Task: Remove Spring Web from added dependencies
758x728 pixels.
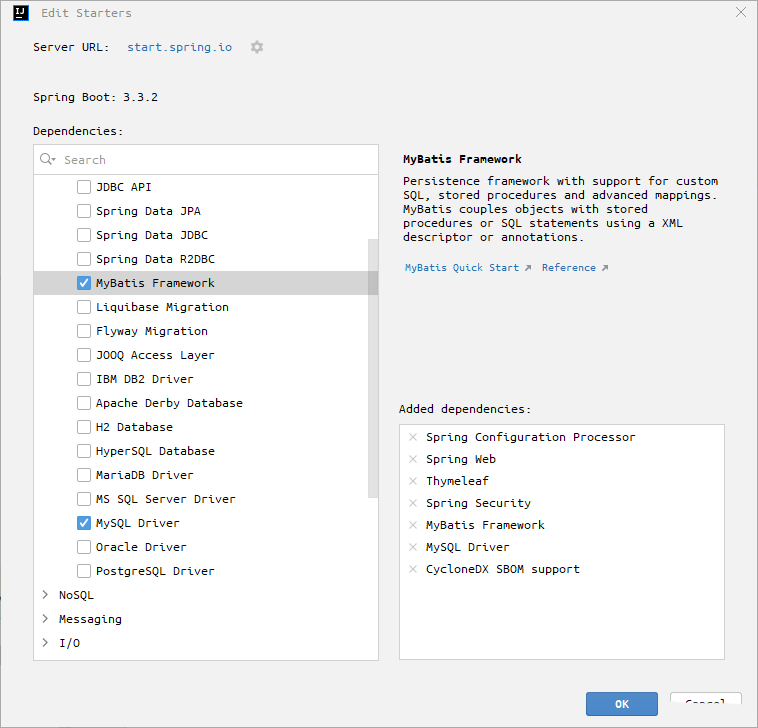Action: tap(413, 459)
